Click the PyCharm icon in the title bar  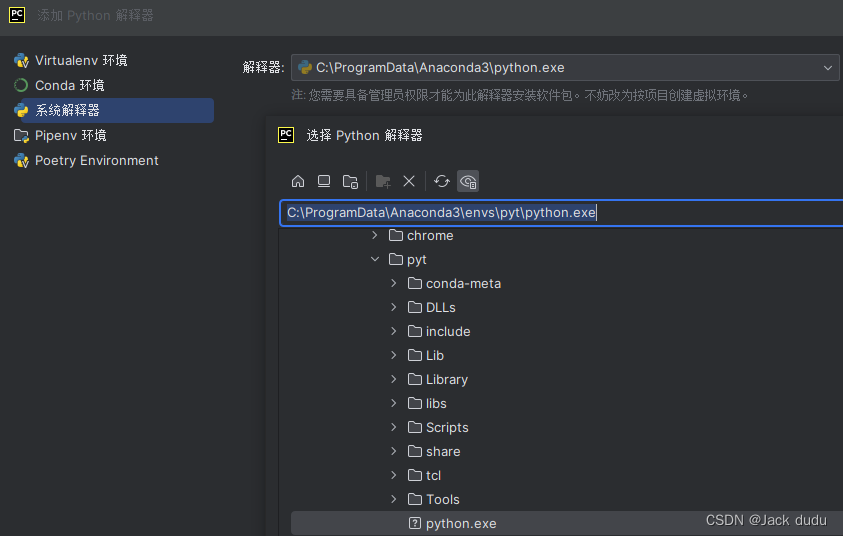[x=17, y=15]
